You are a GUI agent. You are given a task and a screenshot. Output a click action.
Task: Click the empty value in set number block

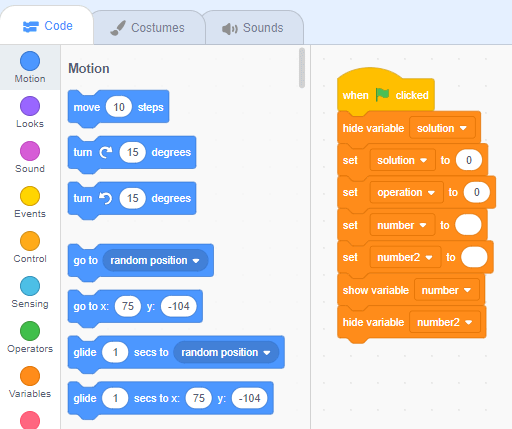(x=468, y=225)
